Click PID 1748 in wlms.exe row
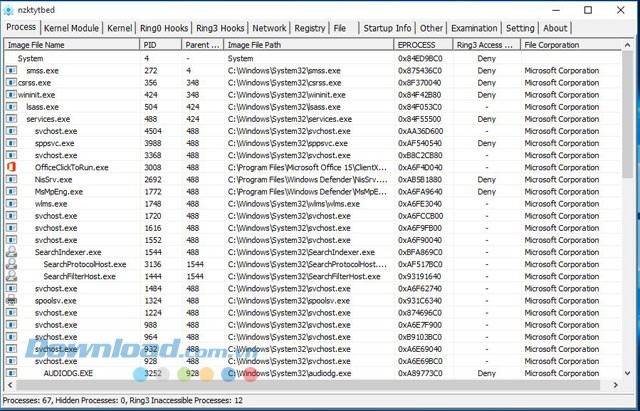 (x=153, y=204)
